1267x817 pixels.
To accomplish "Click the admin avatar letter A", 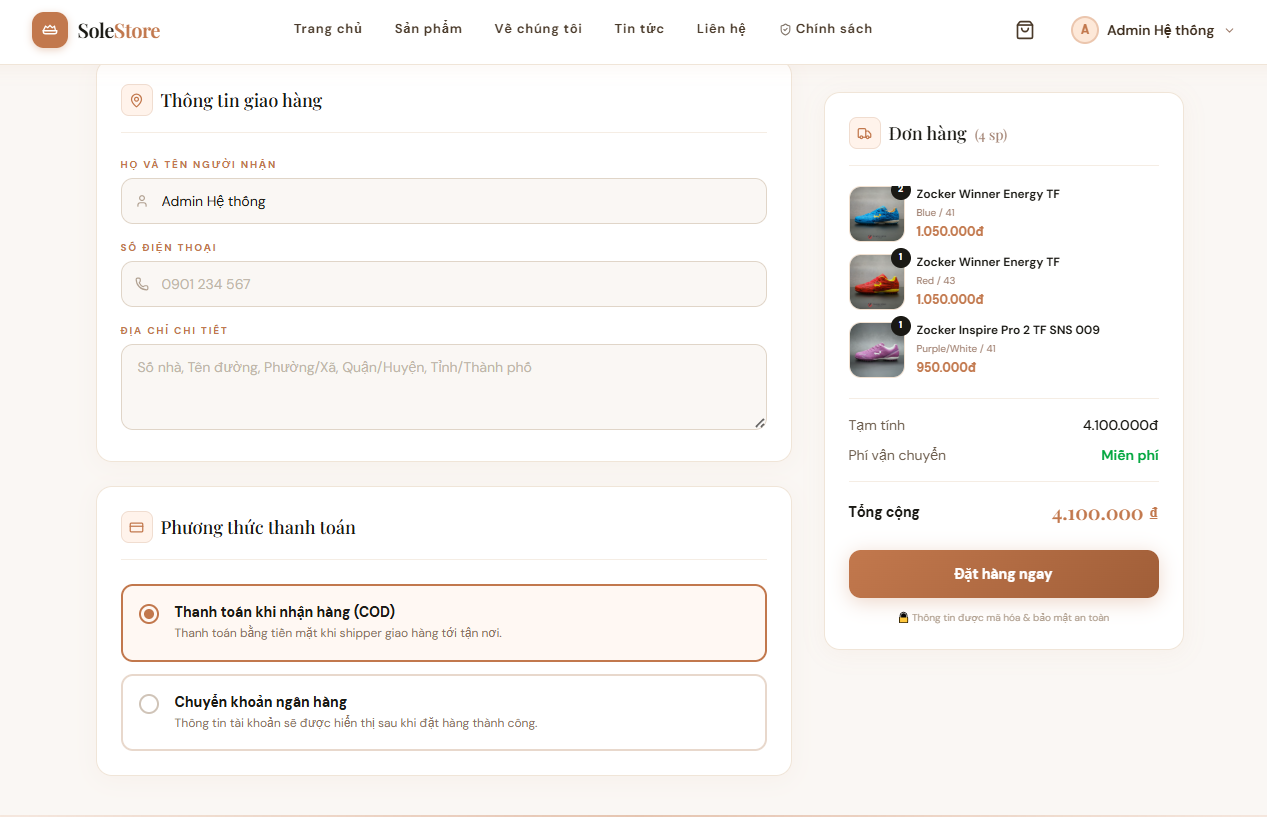I will click(1085, 30).
